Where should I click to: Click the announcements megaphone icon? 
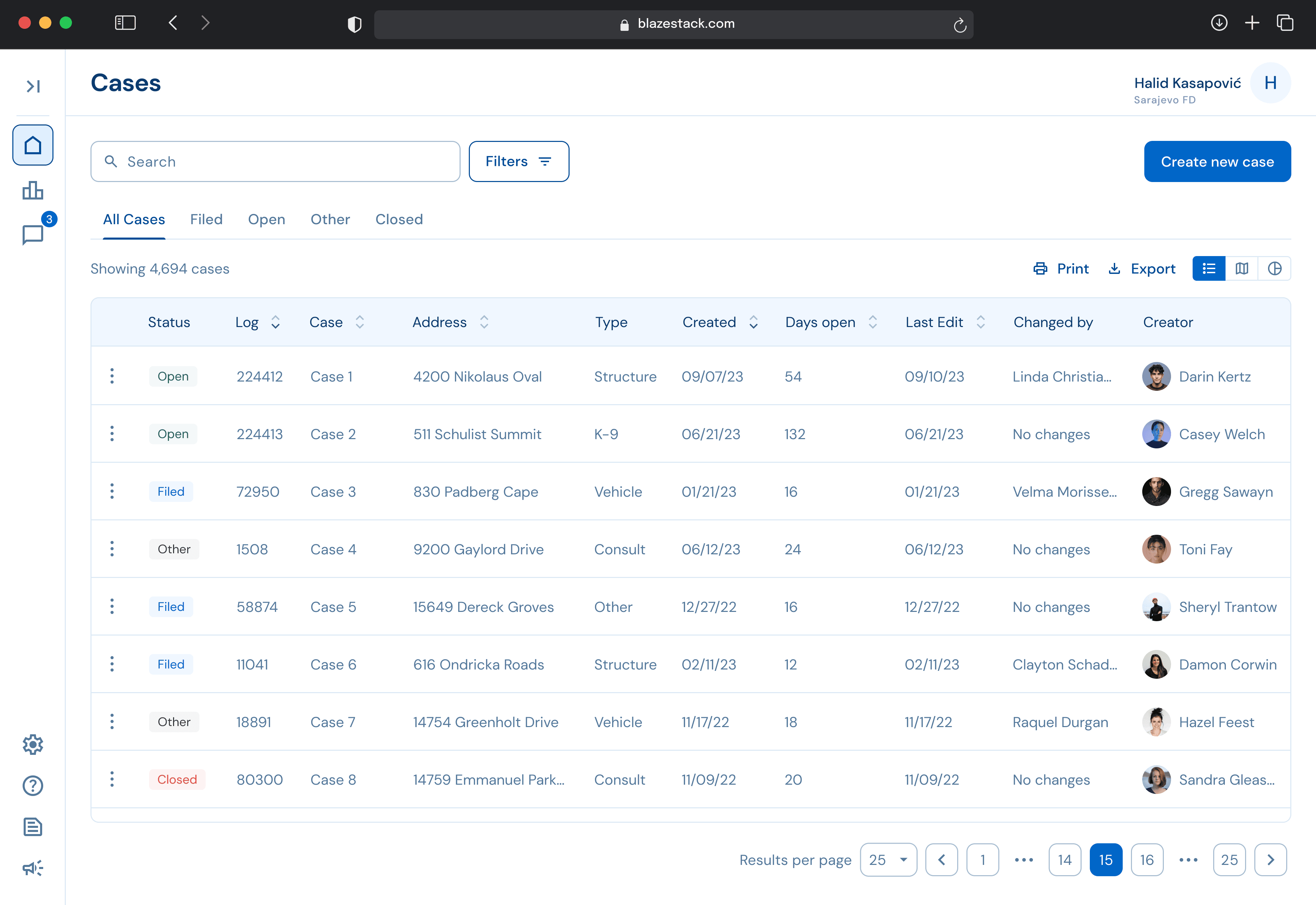pyautogui.click(x=33, y=868)
